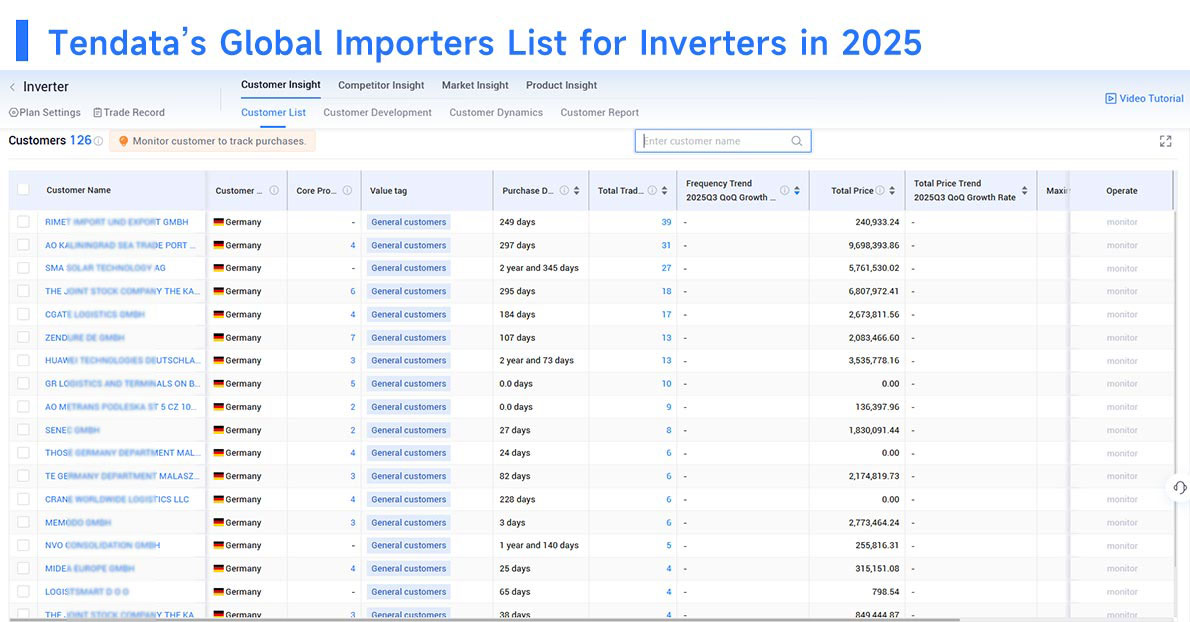The width and height of the screenshot is (1190, 622).
Task: Check the SENEC GMBH row checkbox
Action: coord(24,430)
